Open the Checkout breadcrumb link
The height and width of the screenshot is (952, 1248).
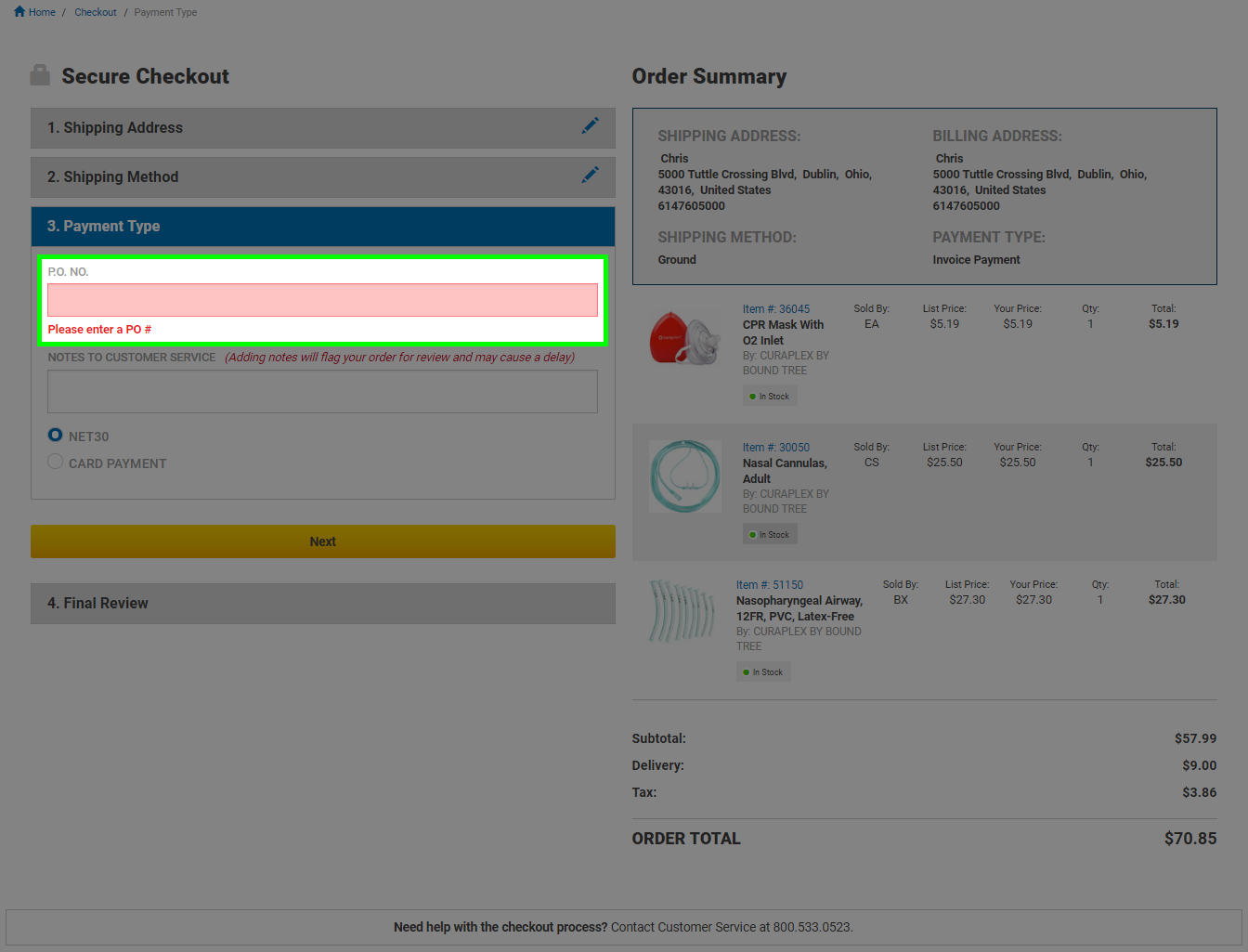pos(96,12)
